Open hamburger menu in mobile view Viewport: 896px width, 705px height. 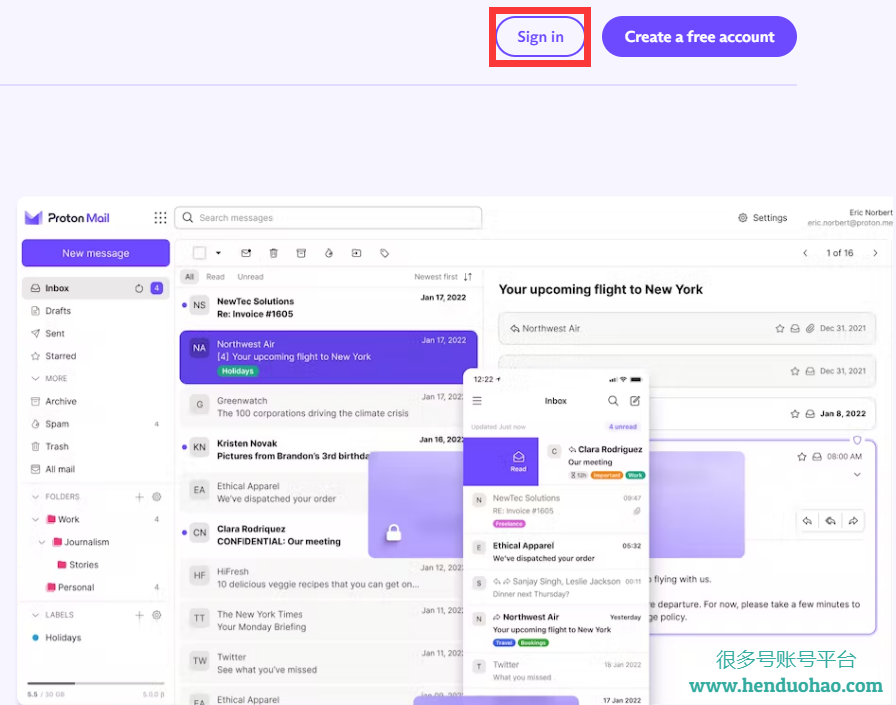pyautogui.click(x=477, y=401)
